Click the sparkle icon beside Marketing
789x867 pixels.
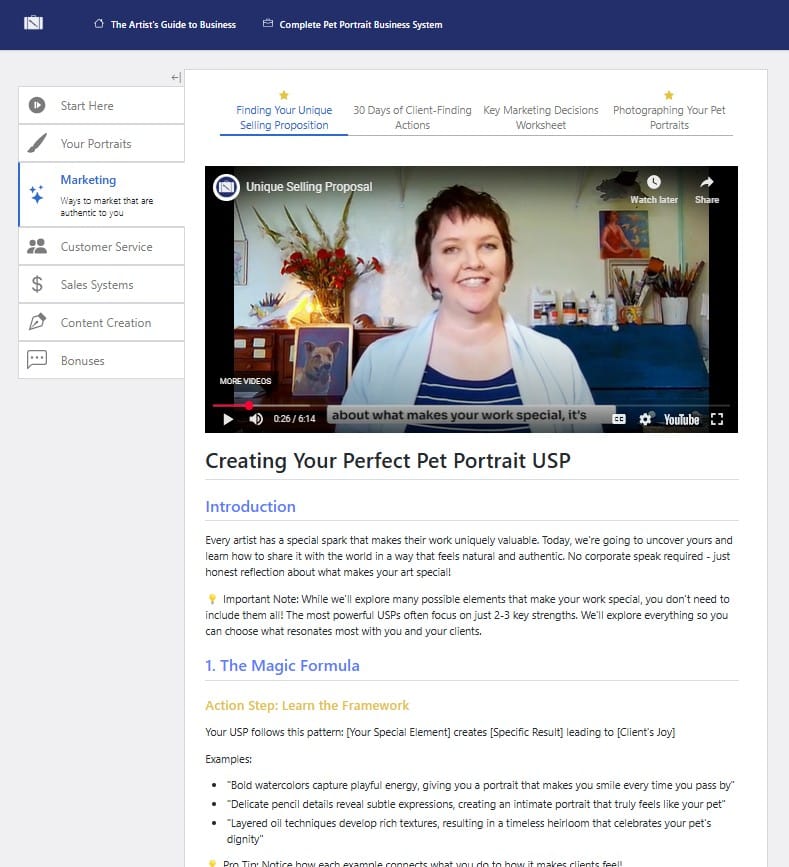[36, 195]
